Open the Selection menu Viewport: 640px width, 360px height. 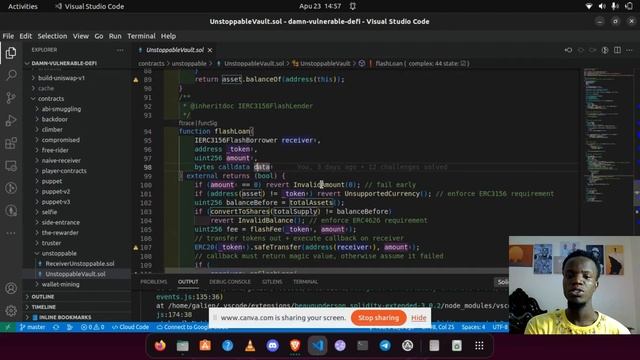pyautogui.click(x=52, y=36)
